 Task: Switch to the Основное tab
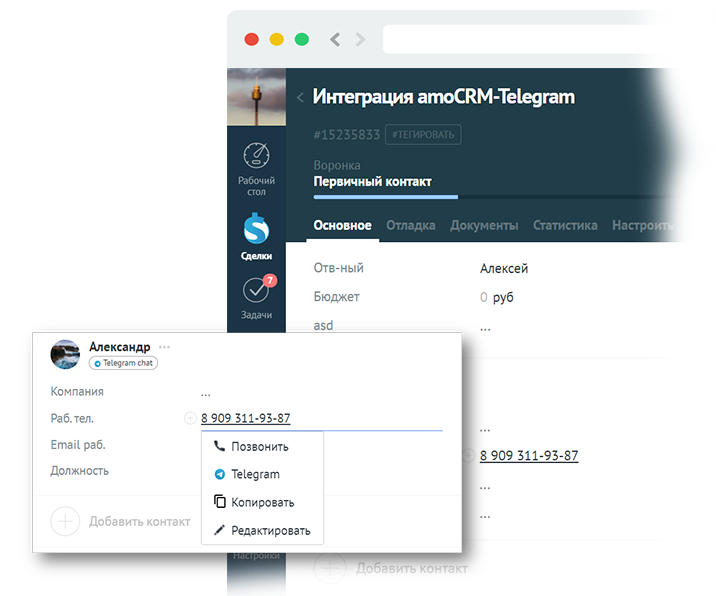point(342,226)
